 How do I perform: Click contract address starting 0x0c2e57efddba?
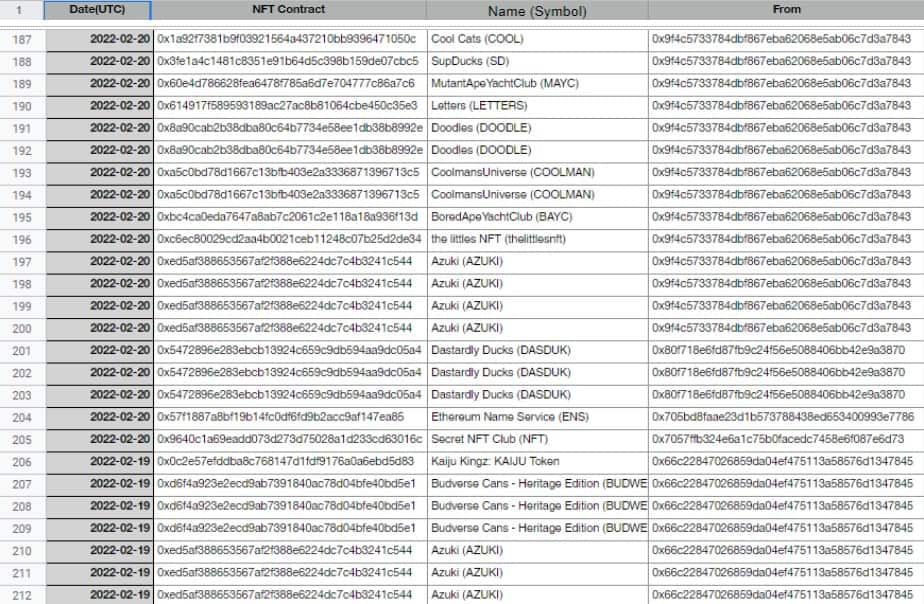289,461
